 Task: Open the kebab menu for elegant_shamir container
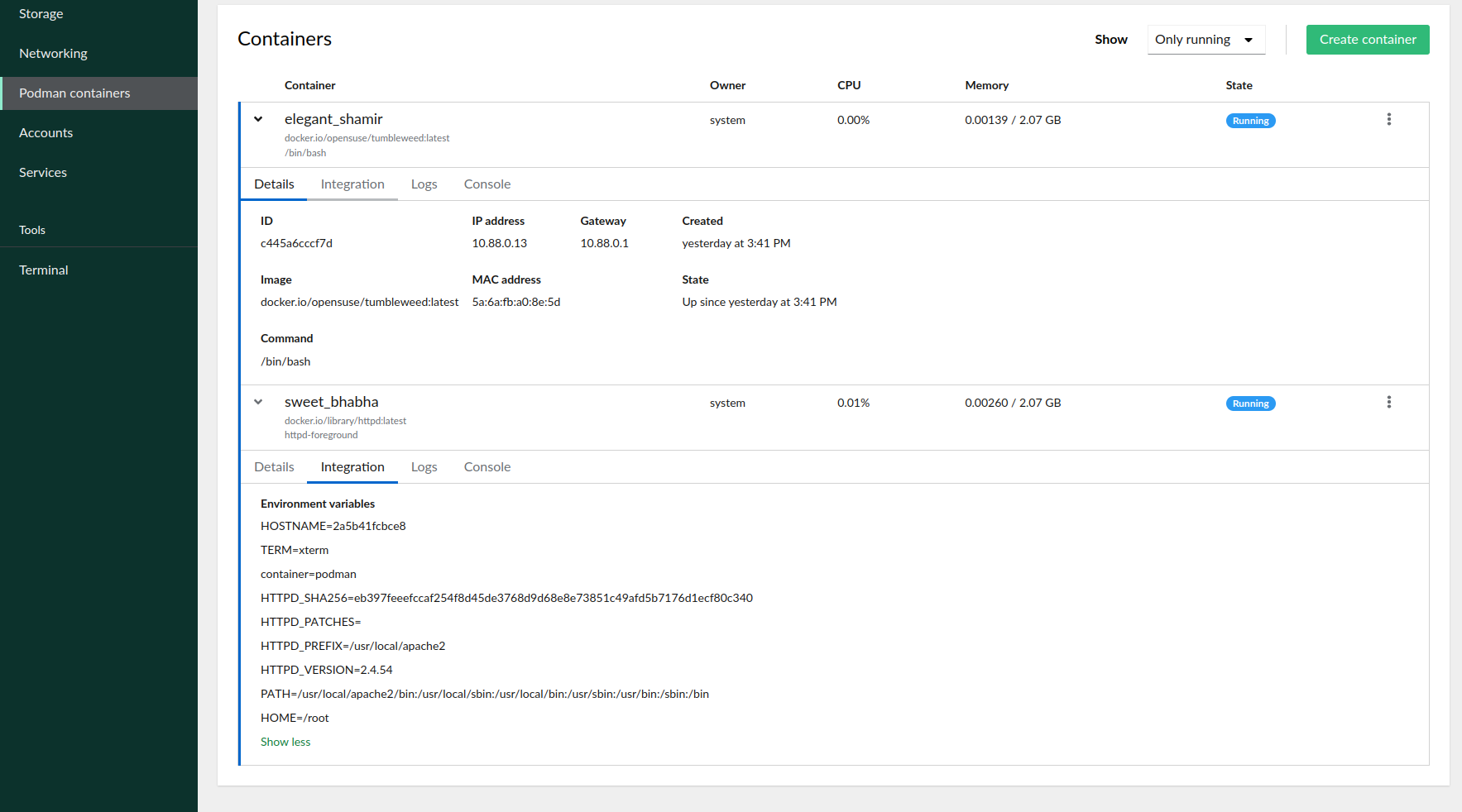click(x=1389, y=119)
